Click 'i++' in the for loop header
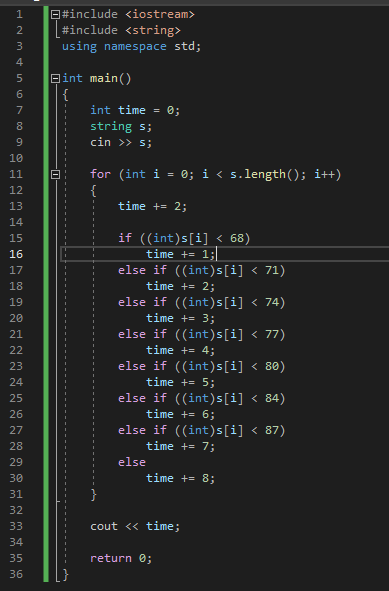 [x=324, y=174]
